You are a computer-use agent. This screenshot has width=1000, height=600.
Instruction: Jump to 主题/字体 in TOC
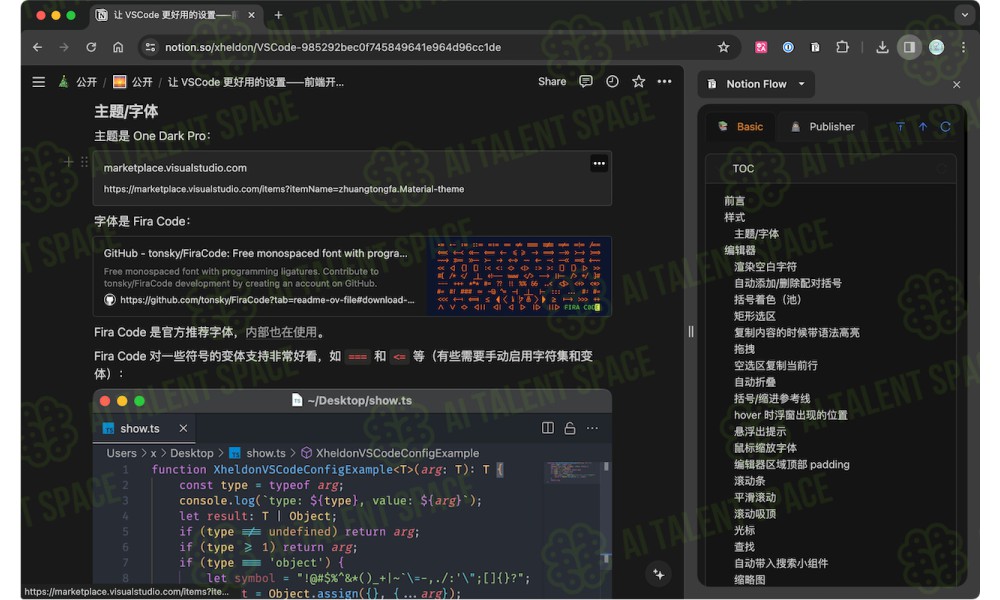coord(756,234)
